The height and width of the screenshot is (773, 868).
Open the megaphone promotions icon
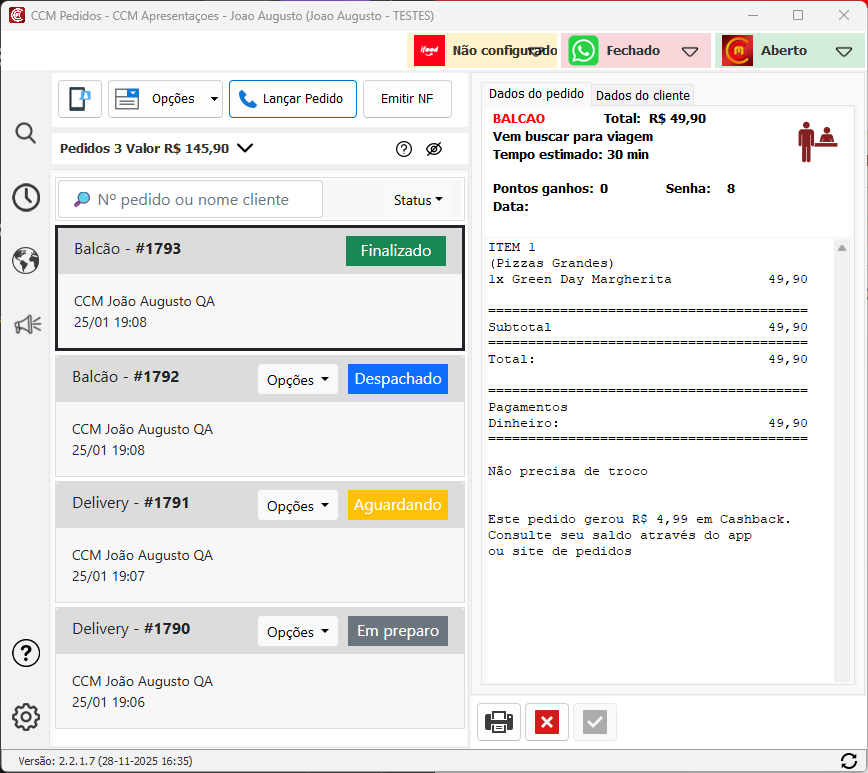(26, 324)
